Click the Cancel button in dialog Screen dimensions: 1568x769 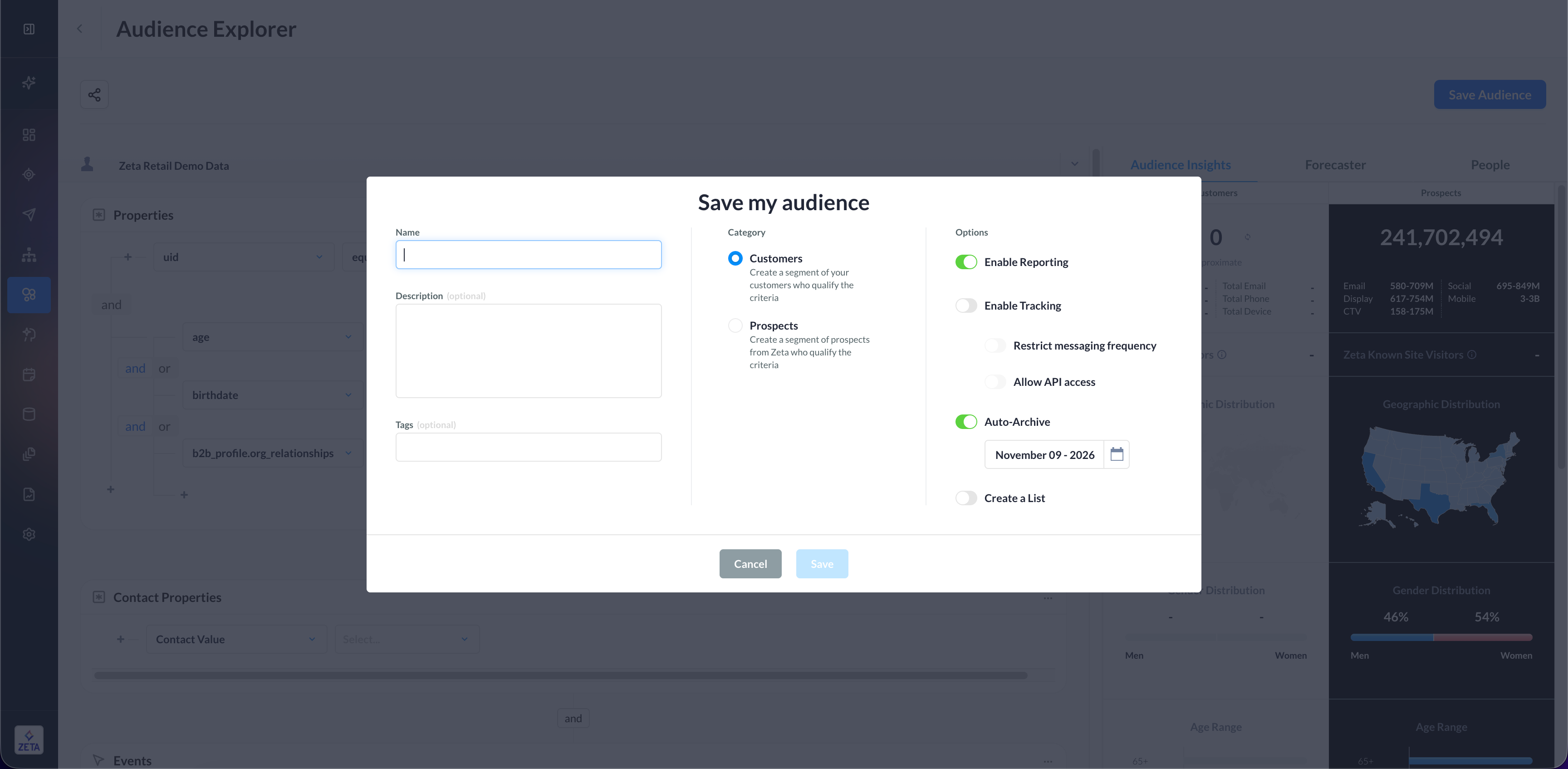[750, 564]
